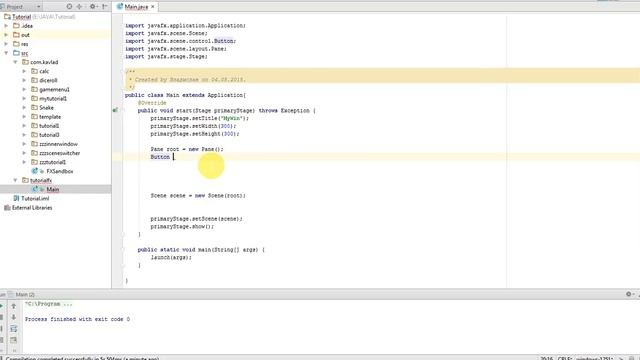The image size is (640, 360).
Task: Click scroll from source target icon
Action: pyautogui.click(x=69, y=7)
